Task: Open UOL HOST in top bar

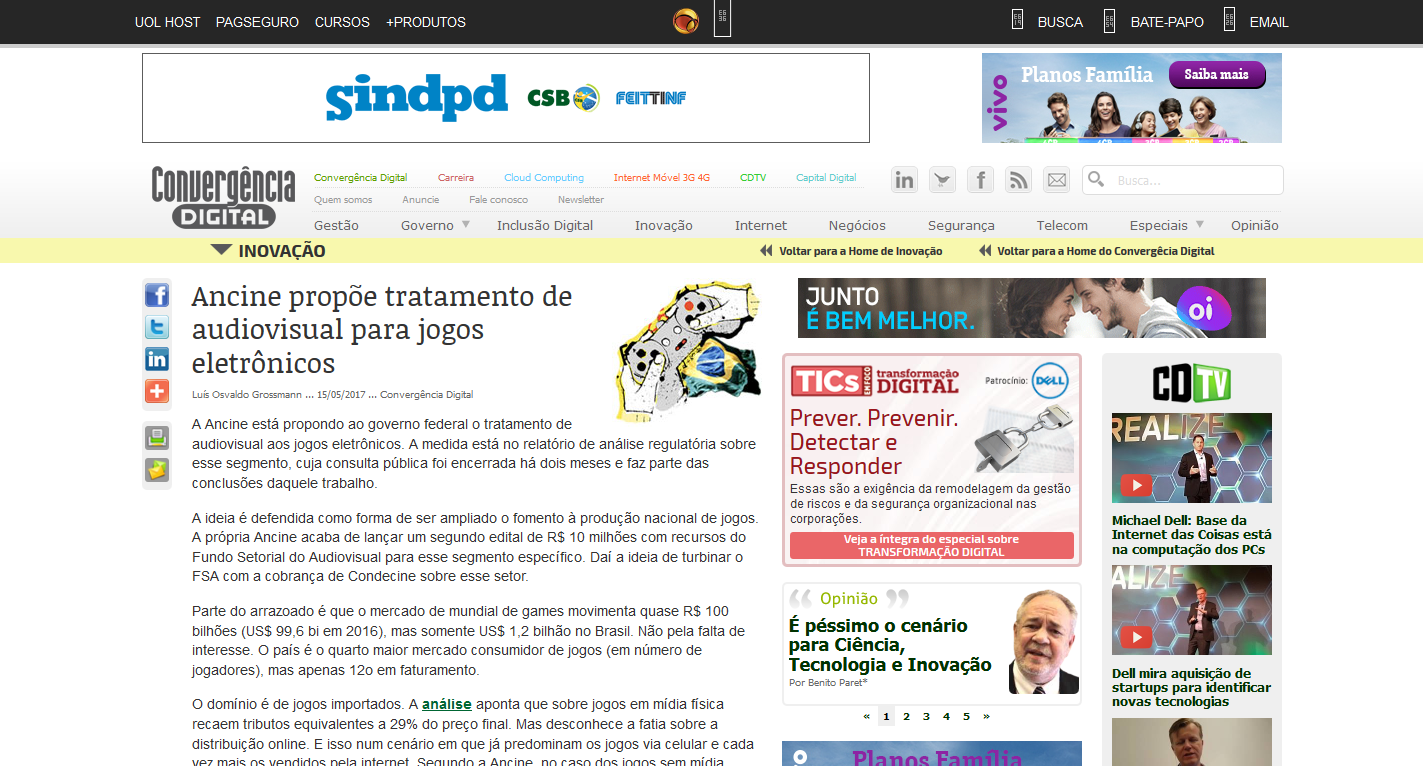Action: [168, 22]
